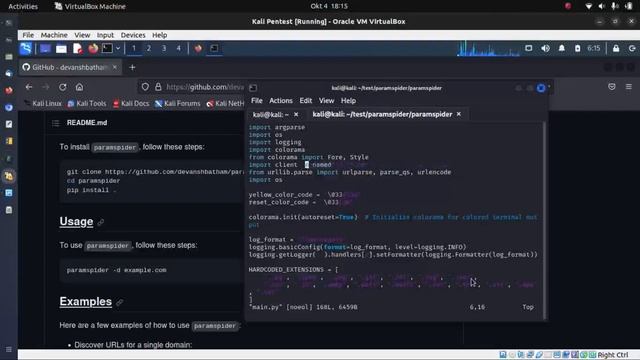This screenshot has height=360, width=640.
Task: Switch to the kali@kali: ~ terminal tab
Action: (271, 115)
